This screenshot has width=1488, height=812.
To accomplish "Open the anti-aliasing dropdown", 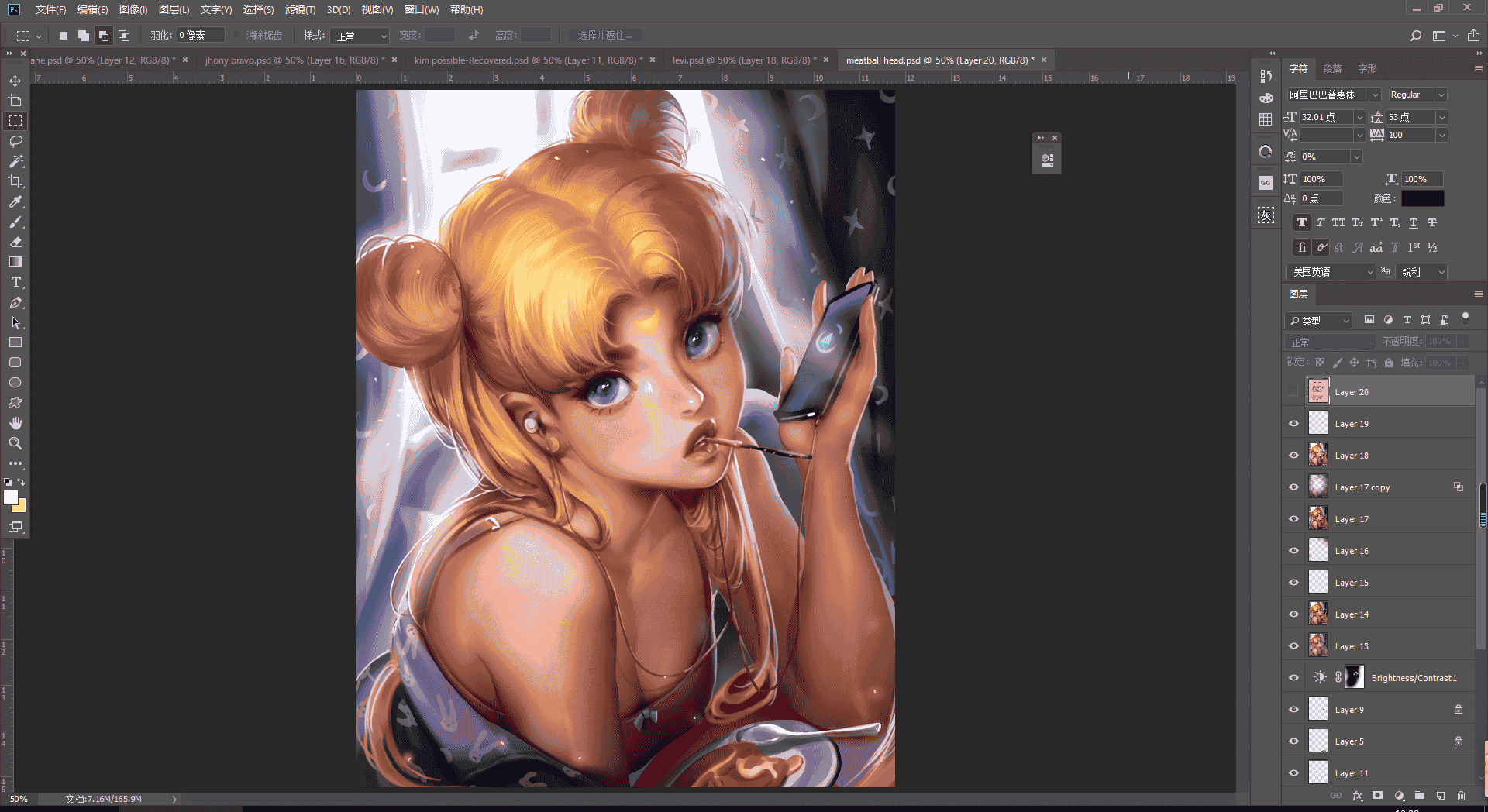I will (x=1421, y=272).
